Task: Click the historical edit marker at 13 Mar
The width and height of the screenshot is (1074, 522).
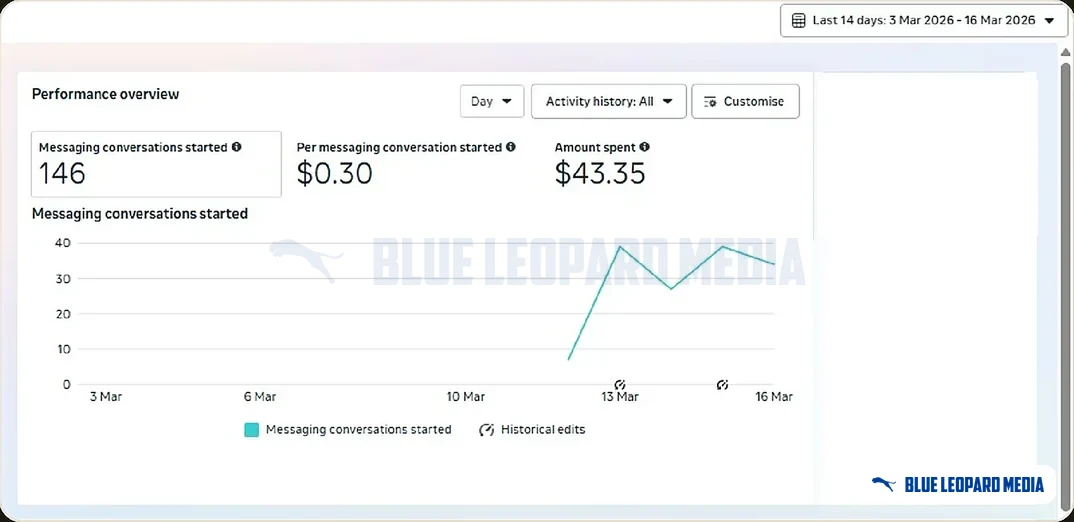Action: 620,384
